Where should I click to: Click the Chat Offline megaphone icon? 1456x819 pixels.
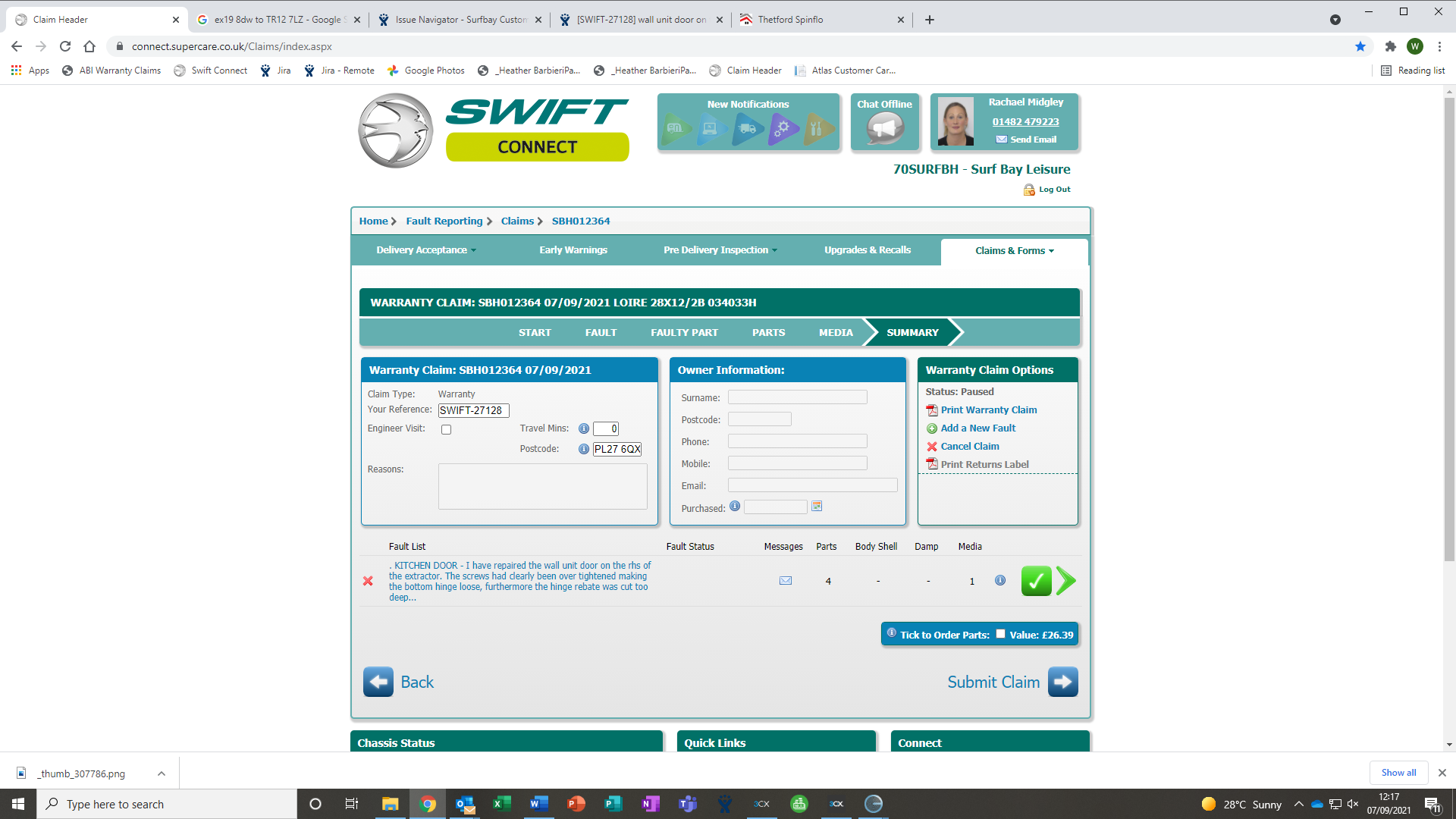click(884, 128)
